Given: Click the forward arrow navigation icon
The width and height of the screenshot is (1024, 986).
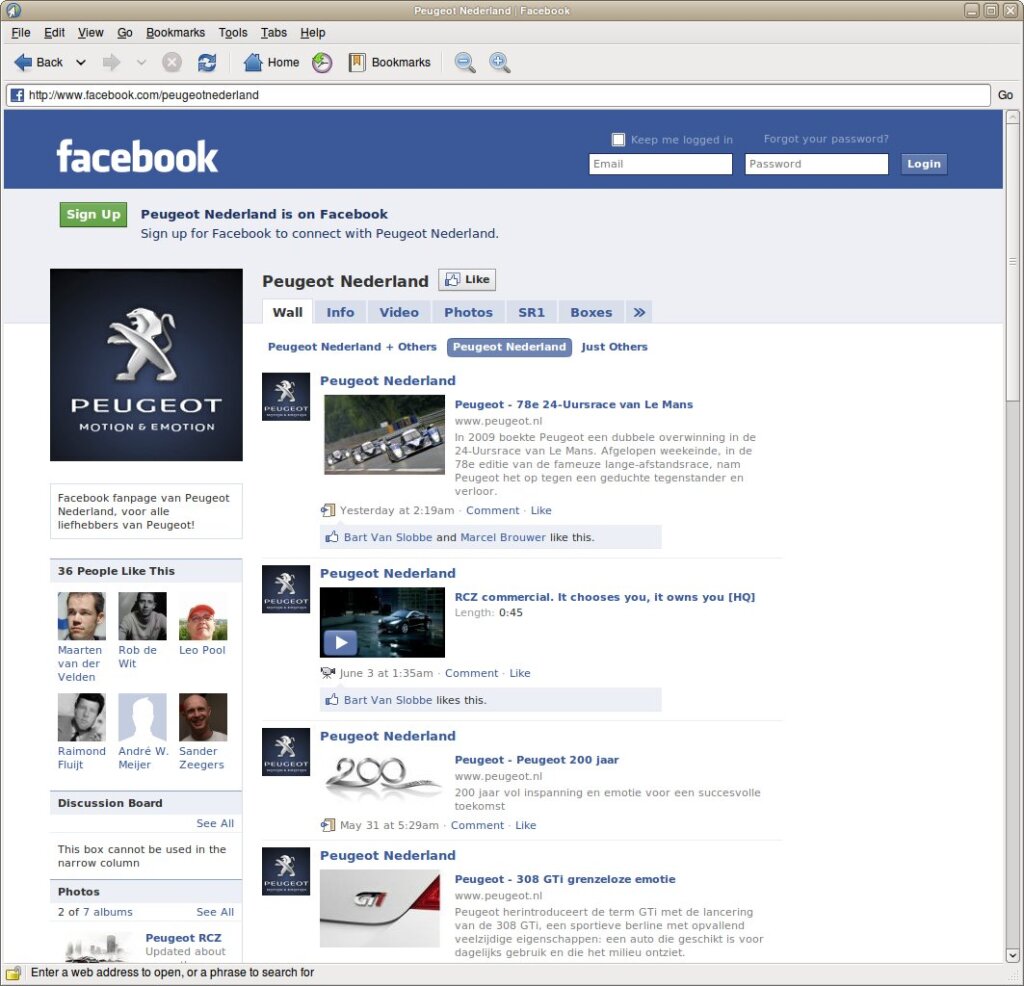Looking at the screenshot, I should [x=111, y=62].
